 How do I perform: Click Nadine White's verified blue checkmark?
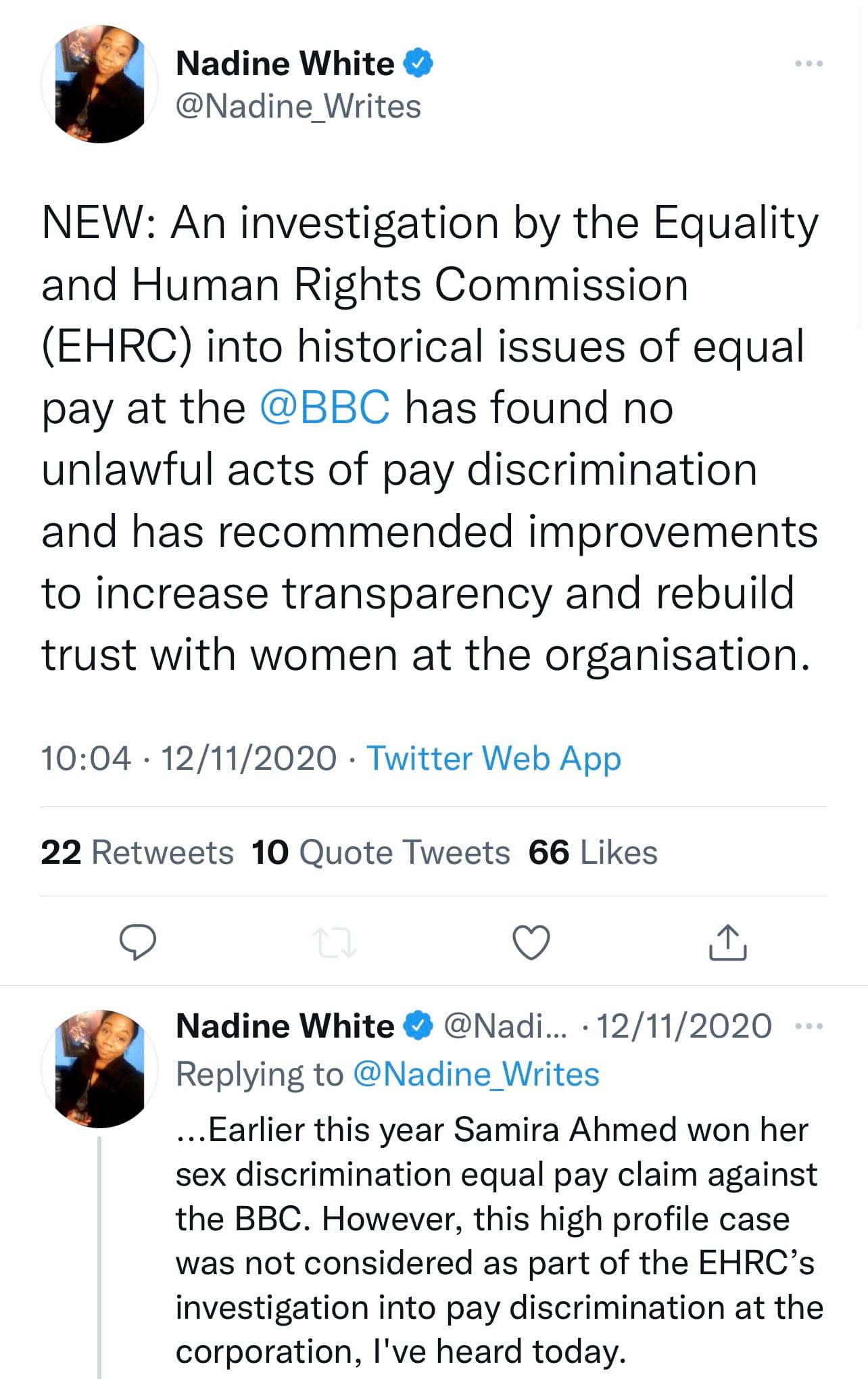point(418,62)
